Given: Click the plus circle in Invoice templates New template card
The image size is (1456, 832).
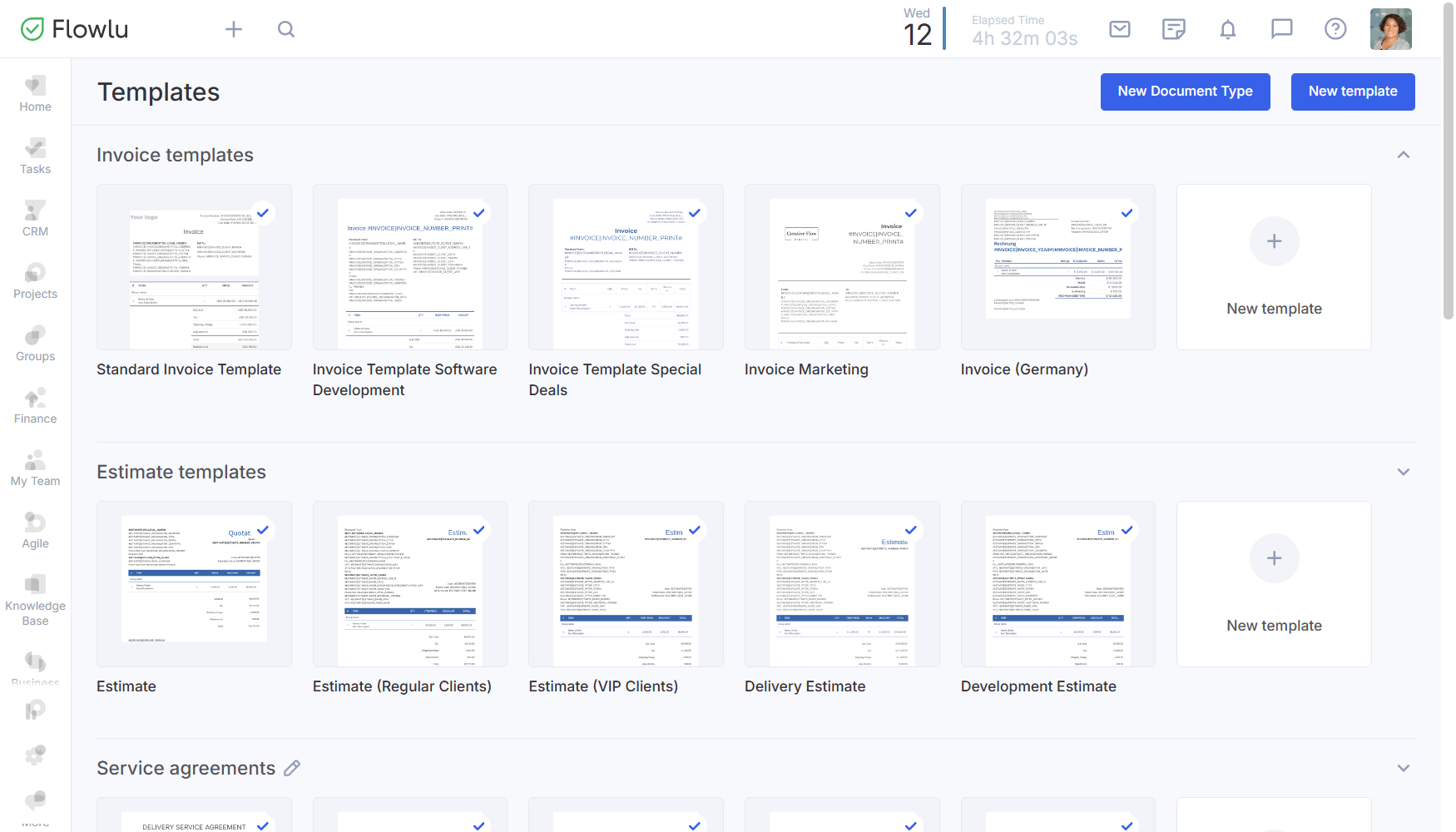Looking at the screenshot, I should click(1274, 241).
